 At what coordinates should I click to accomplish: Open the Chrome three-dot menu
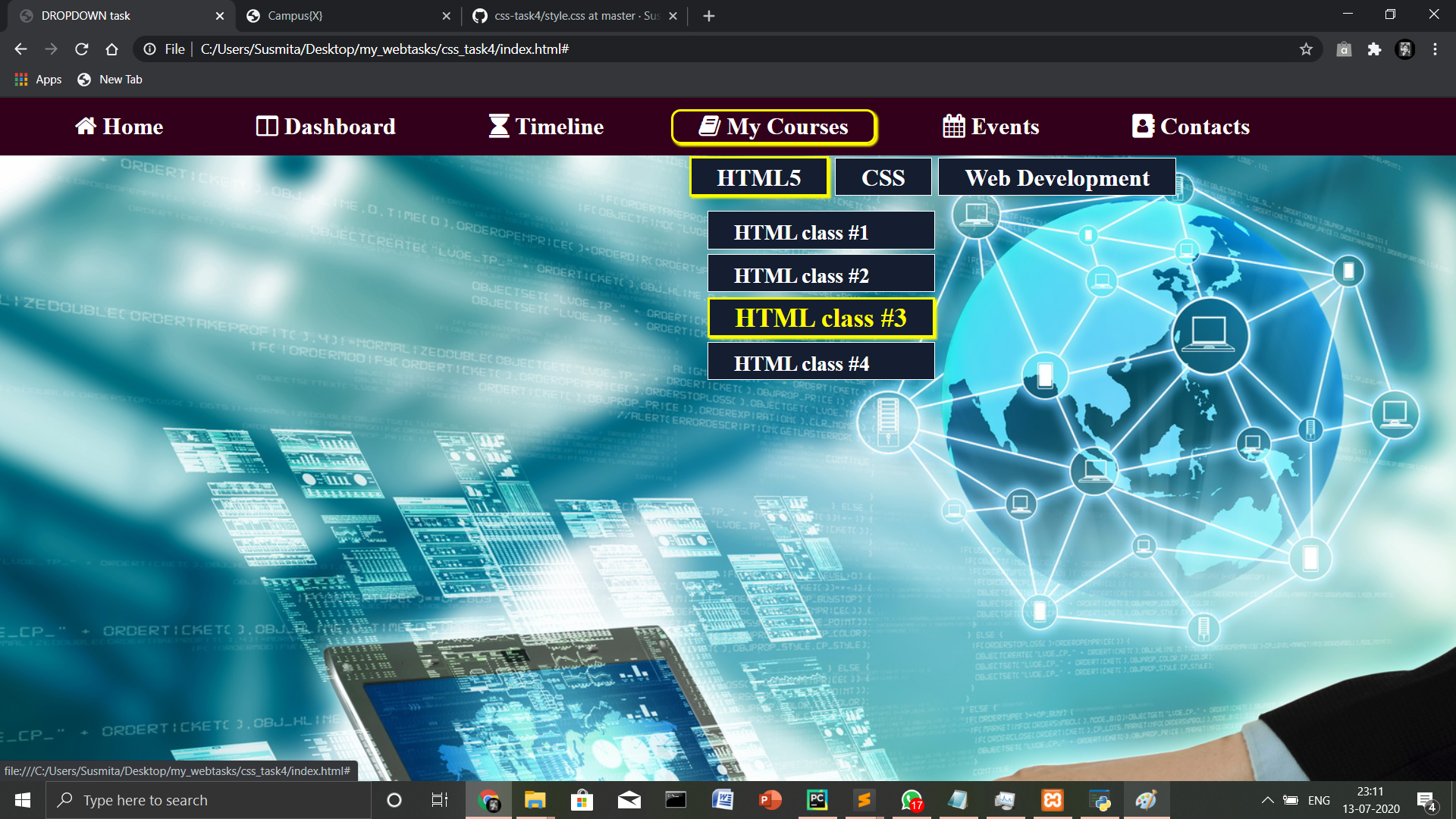click(x=1435, y=49)
